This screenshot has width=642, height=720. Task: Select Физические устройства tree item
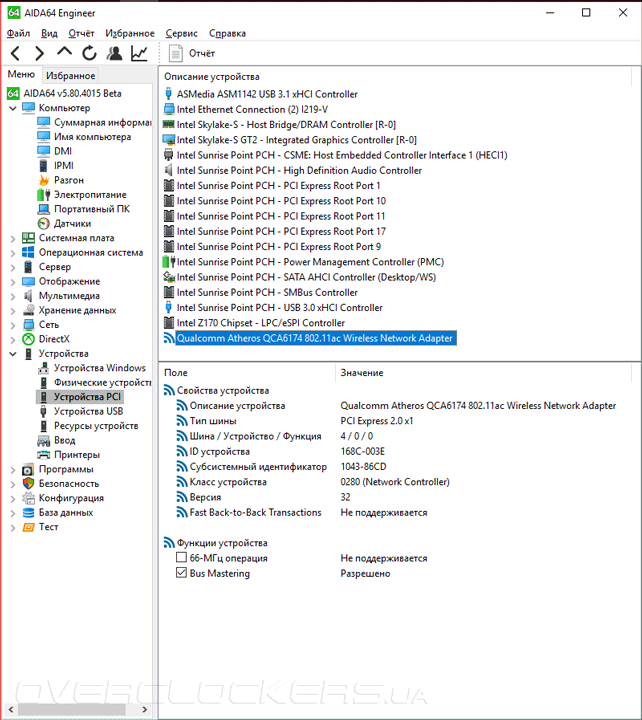pyautogui.click(x=102, y=382)
